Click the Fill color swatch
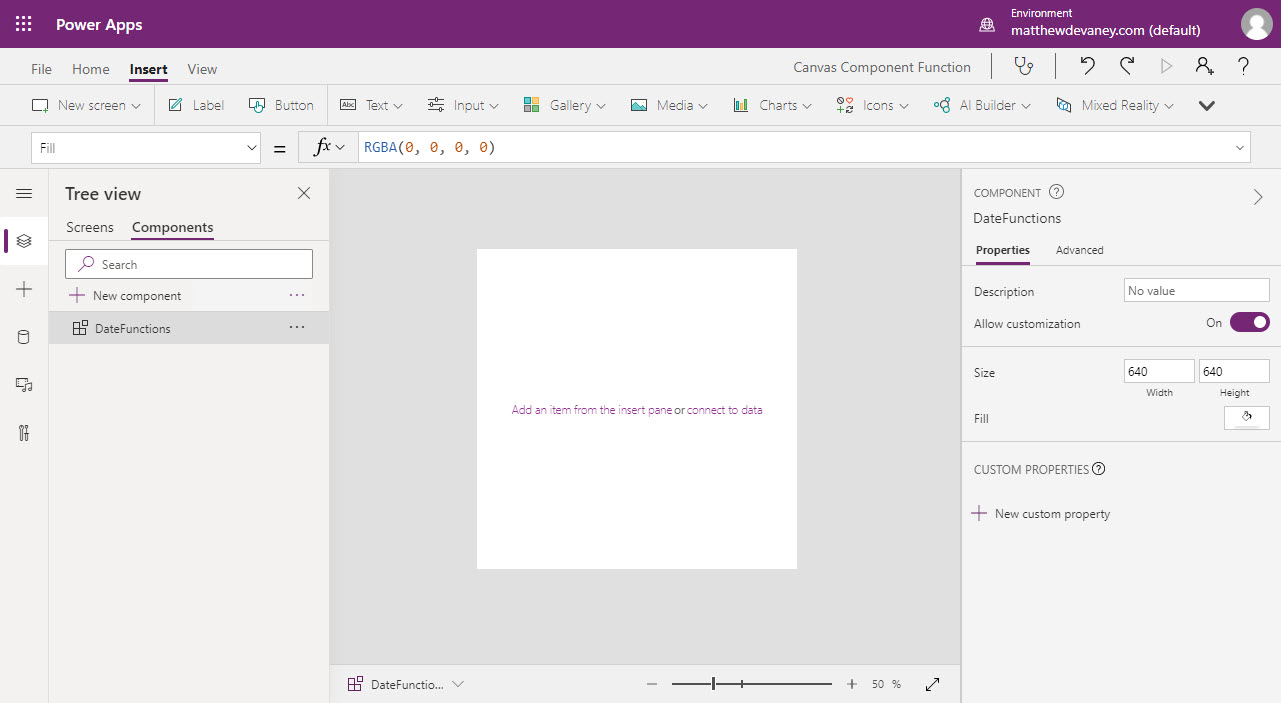 1246,418
